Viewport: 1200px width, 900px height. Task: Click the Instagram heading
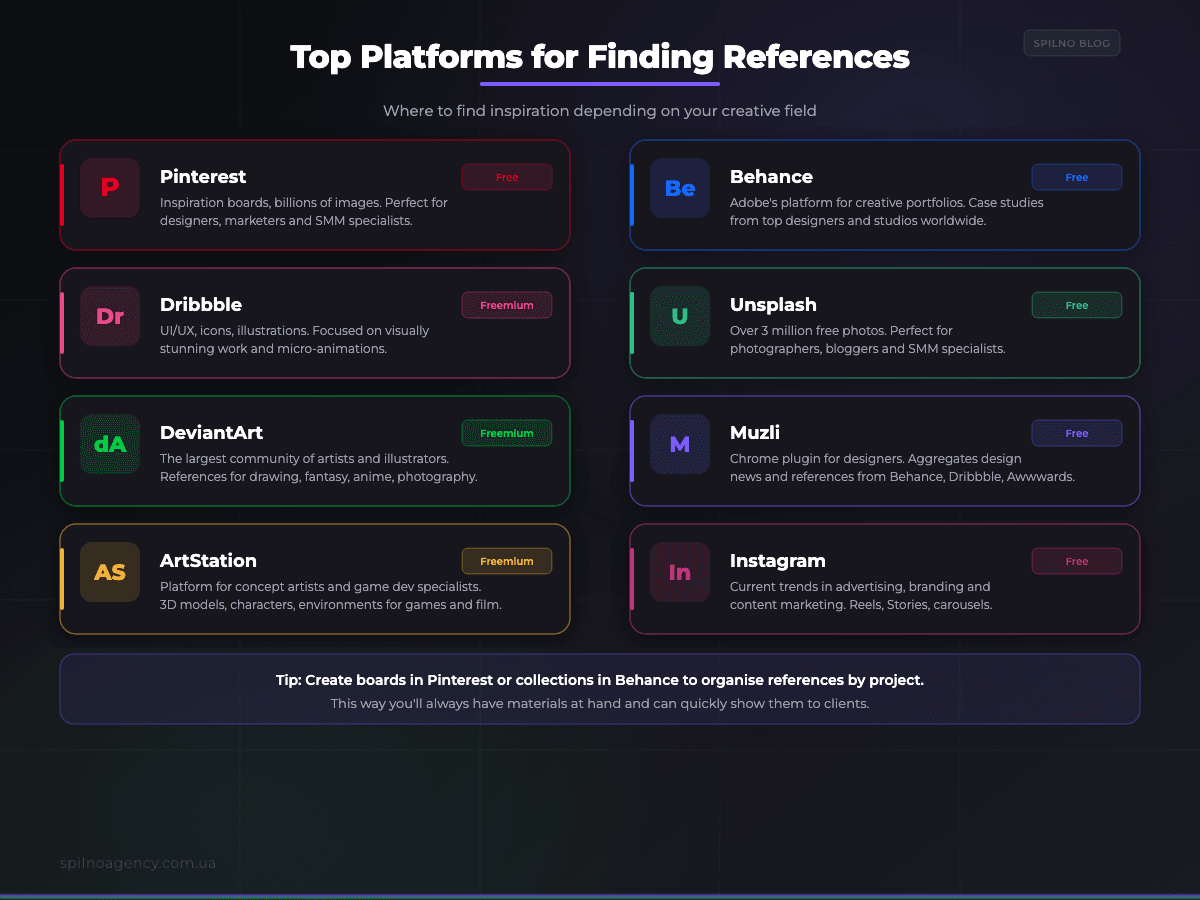point(778,561)
